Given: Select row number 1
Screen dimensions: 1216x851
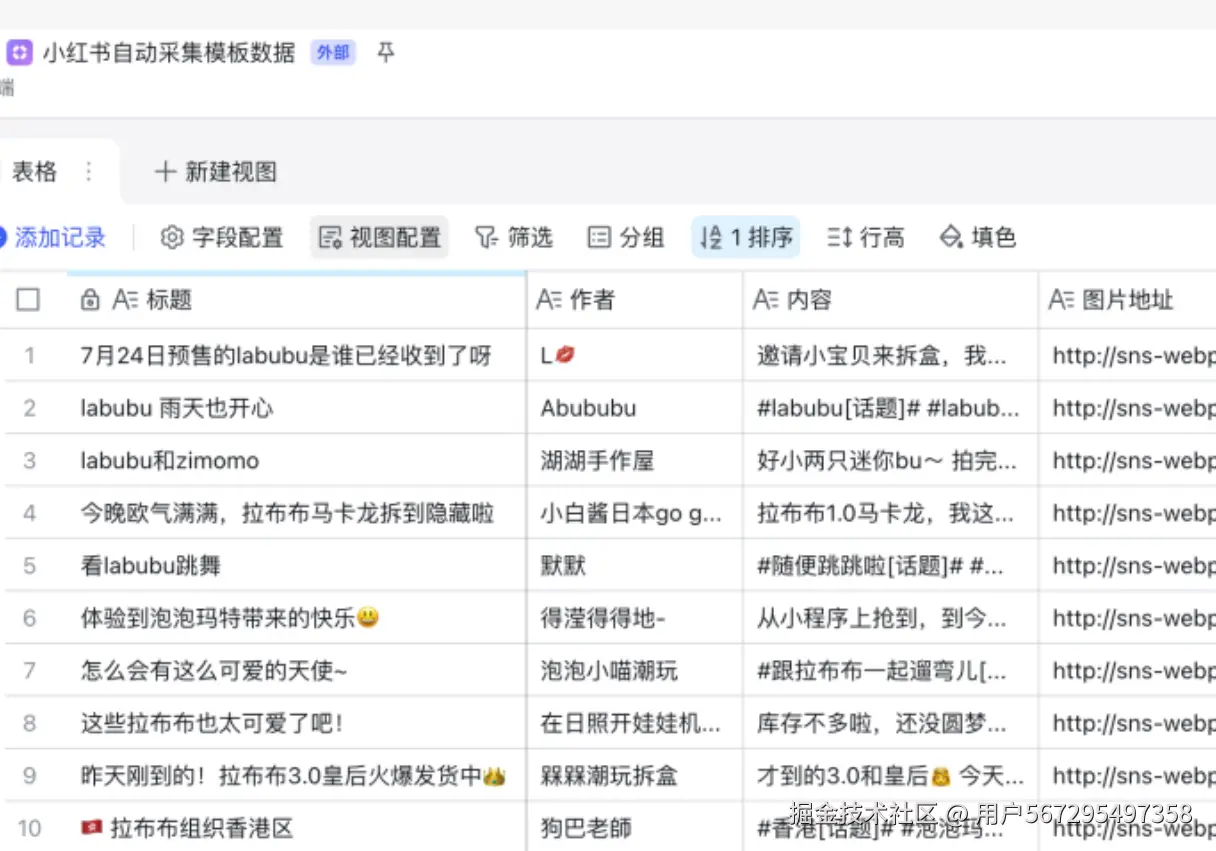Looking at the screenshot, I should [30, 356].
